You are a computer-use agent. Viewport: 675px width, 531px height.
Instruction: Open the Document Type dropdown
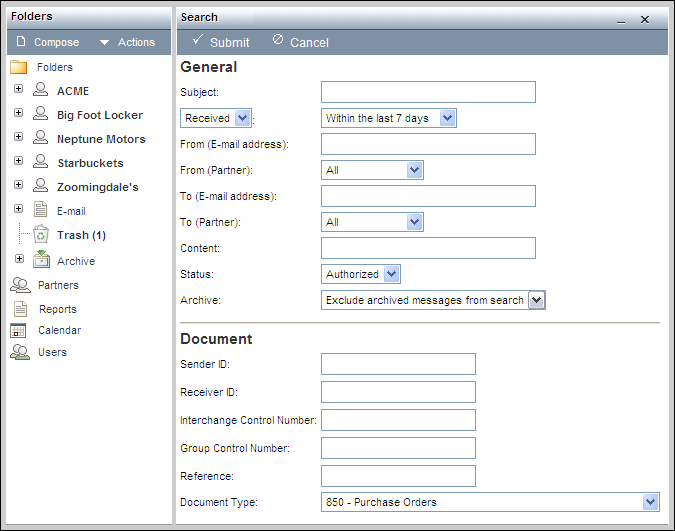[x=490, y=502]
